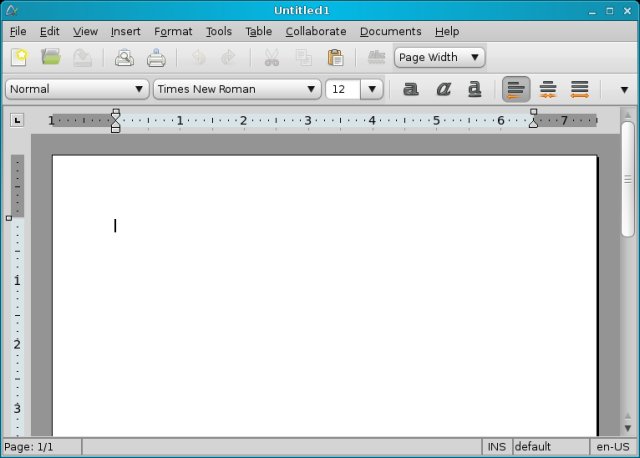Image resolution: width=640 pixels, height=458 pixels.
Task: Open the Edit menu
Action: point(49,31)
